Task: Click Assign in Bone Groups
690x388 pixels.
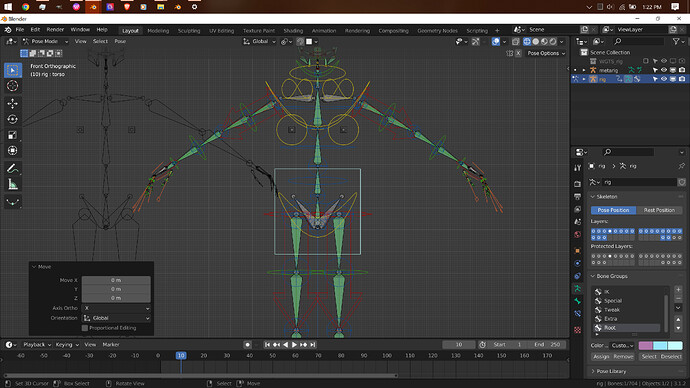Action: pos(601,357)
